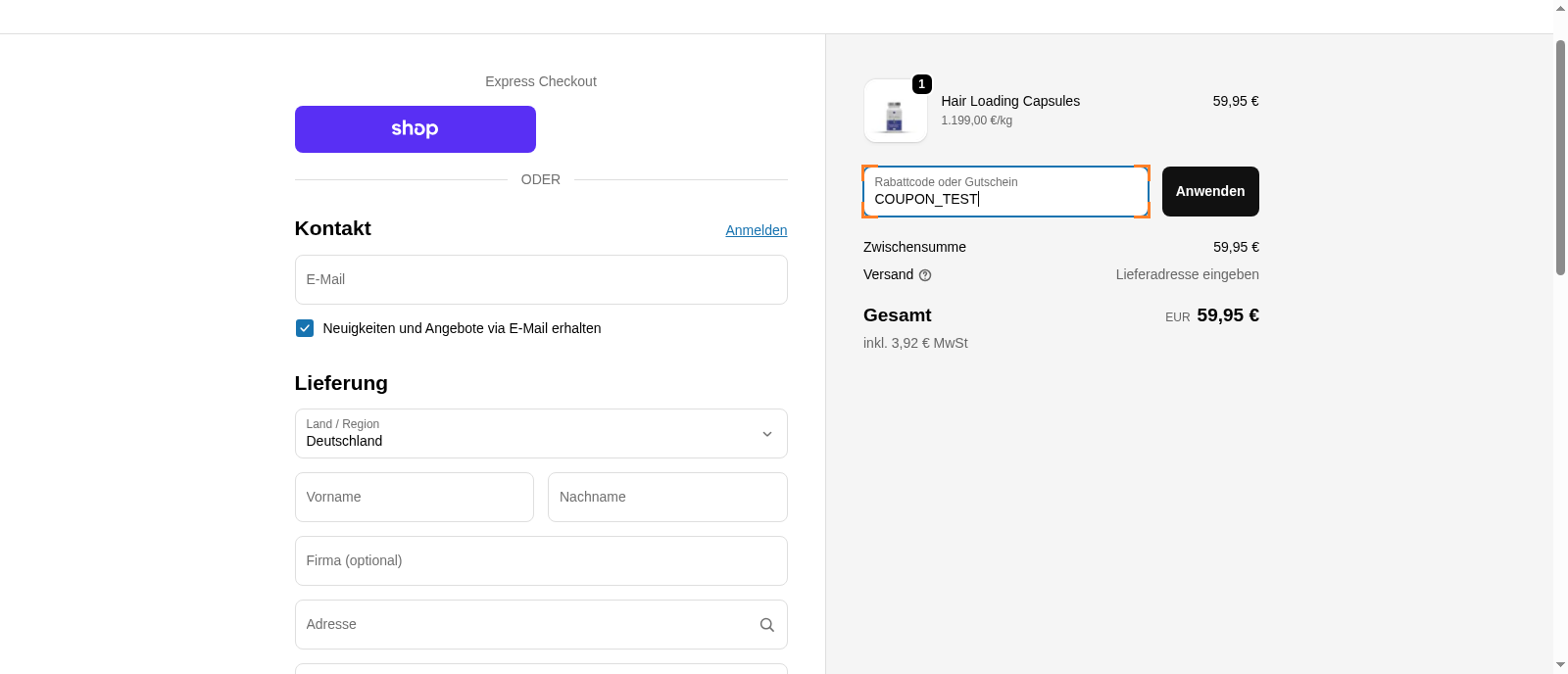Viewport: 1568px width, 674px height.
Task: Click the scrollbar down arrow
Action: (1560, 665)
